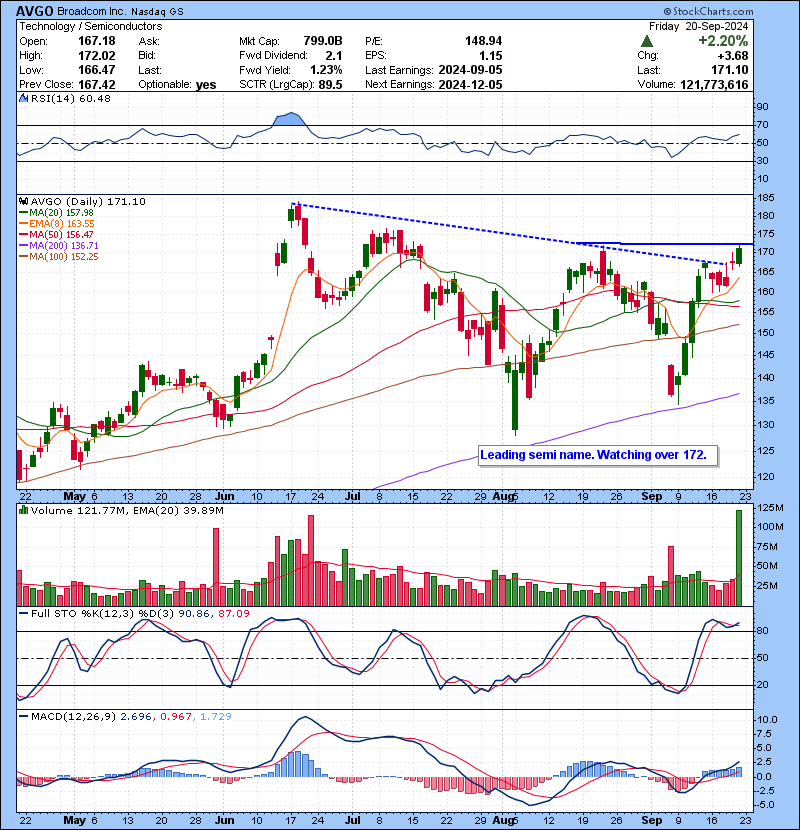The height and width of the screenshot is (830, 800).
Task: Click the Last price value 171.10
Action: [x=730, y=70]
